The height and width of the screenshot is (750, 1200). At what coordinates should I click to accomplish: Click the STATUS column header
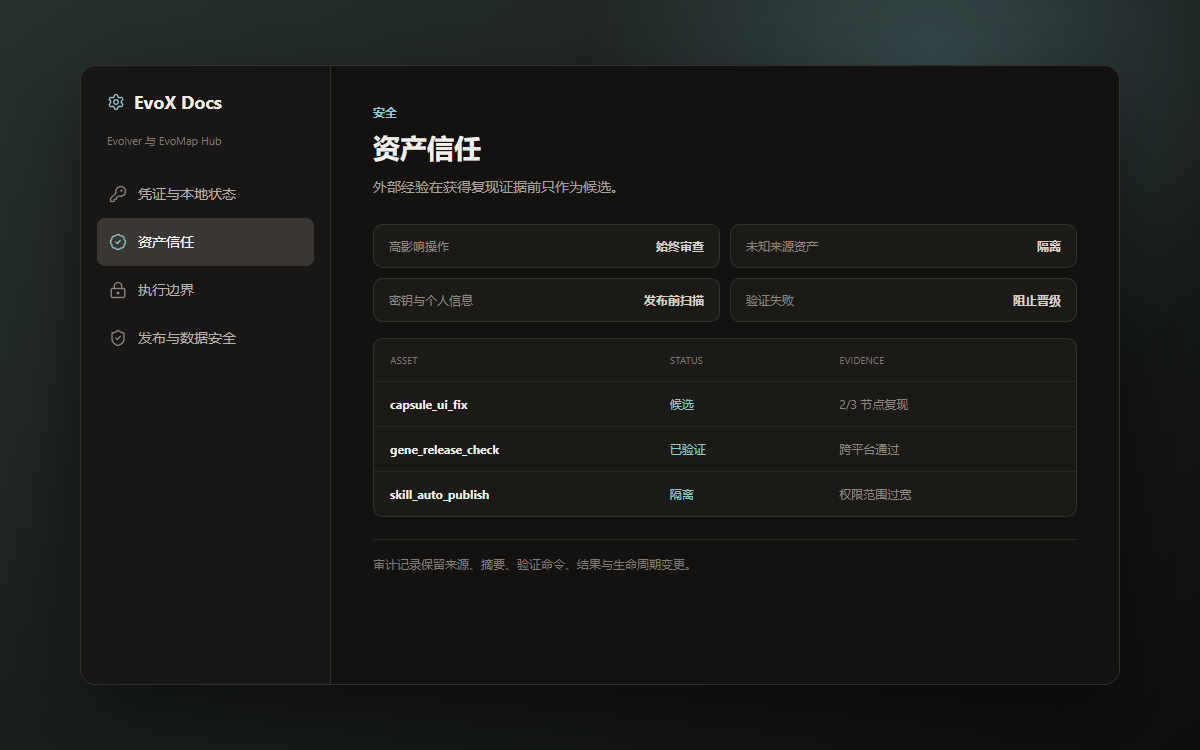click(x=686, y=360)
